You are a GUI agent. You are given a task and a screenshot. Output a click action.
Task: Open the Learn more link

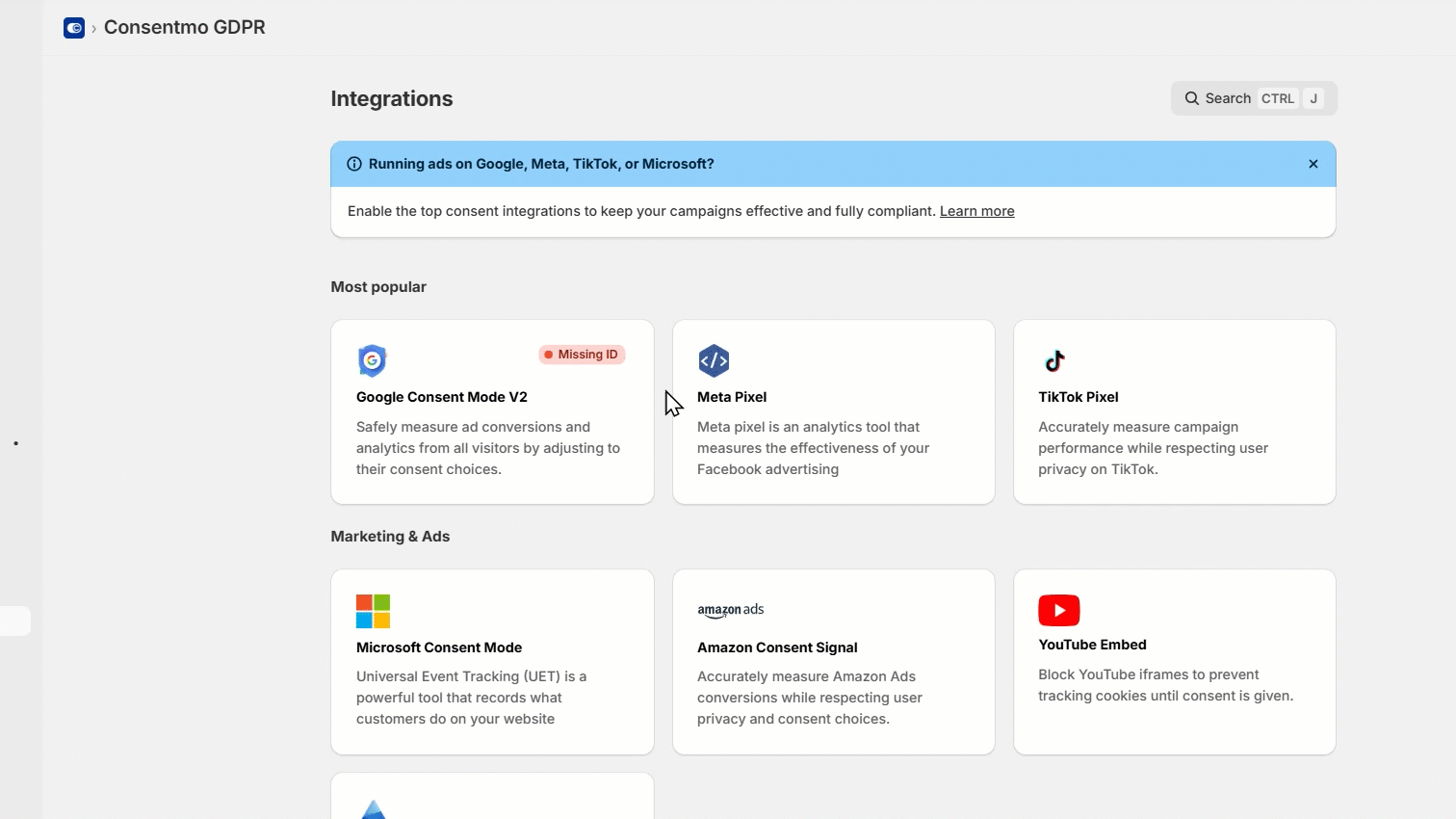pyautogui.click(x=976, y=211)
